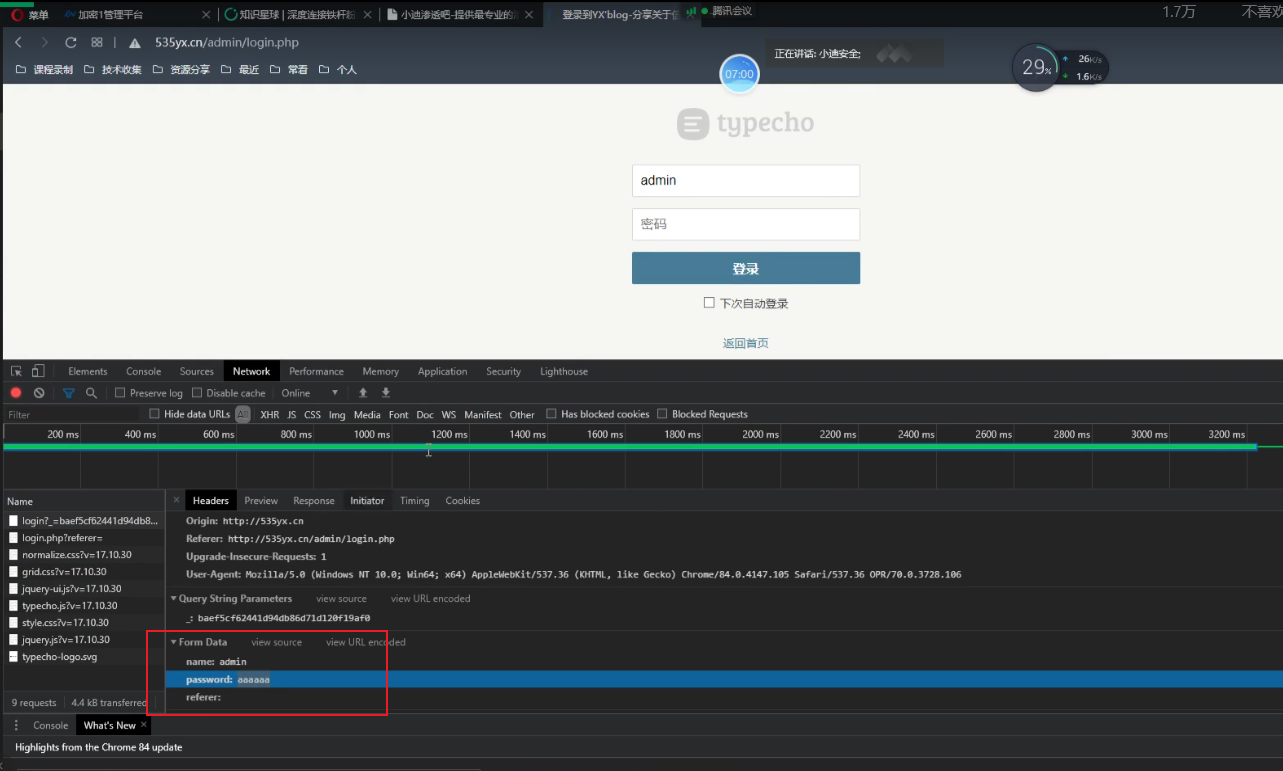The height and width of the screenshot is (771, 1283).
Task: Toggle the network filter funnel icon
Action: coord(69,393)
